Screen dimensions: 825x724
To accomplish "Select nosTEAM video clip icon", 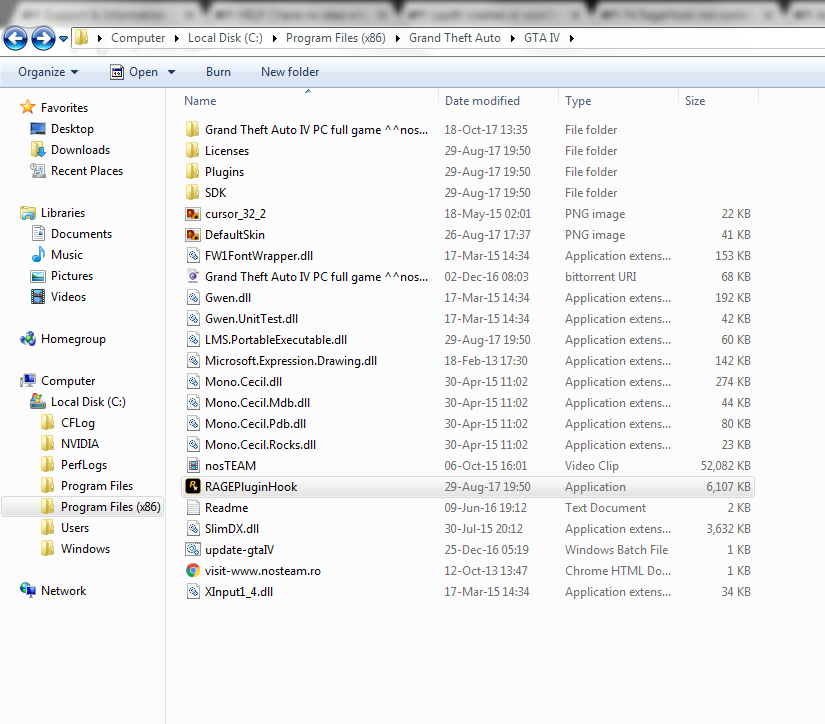I will coord(193,466).
